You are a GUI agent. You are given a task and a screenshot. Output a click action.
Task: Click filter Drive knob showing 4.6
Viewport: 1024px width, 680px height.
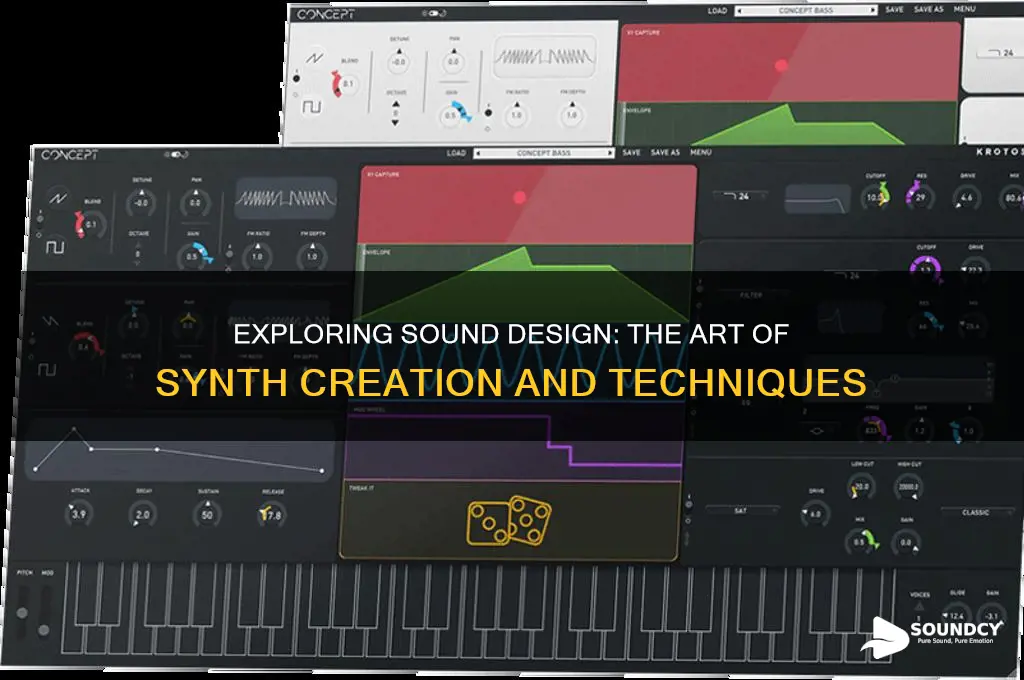tap(967, 197)
